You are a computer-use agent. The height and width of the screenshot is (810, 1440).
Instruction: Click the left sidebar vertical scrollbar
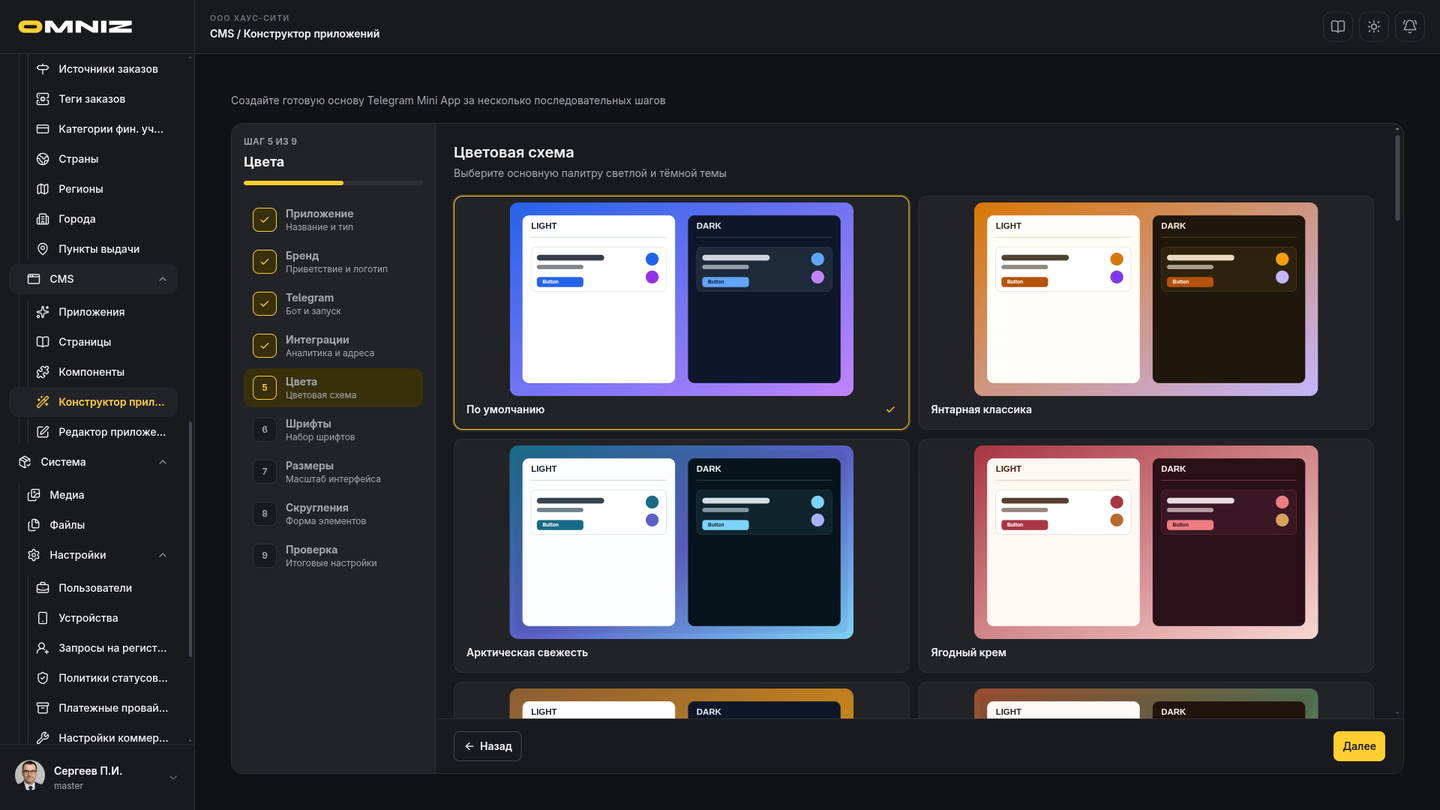(190, 540)
